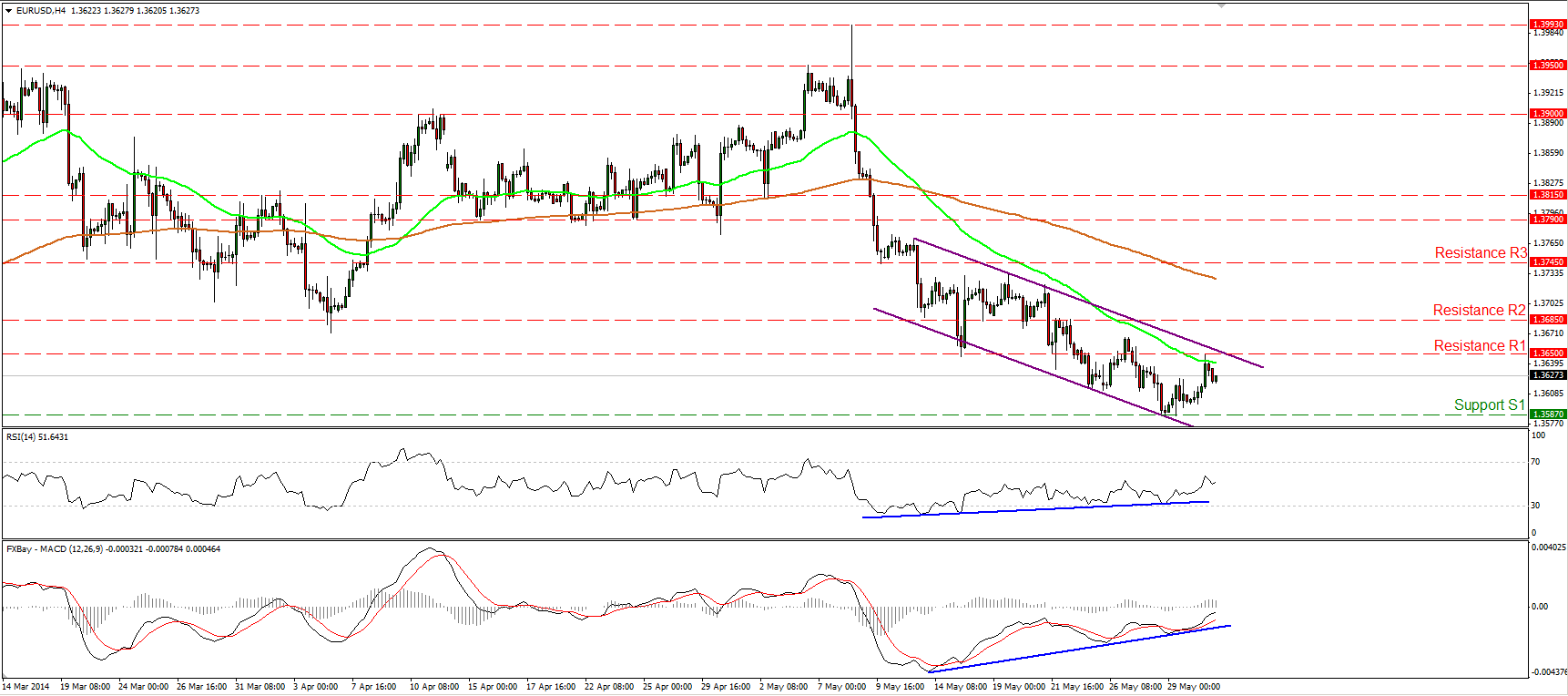Click the 2 May 08:00 time label
1568x696 pixels.
783,687
